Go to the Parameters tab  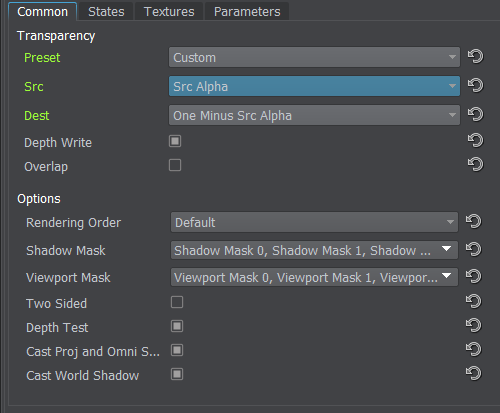[x=247, y=12]
